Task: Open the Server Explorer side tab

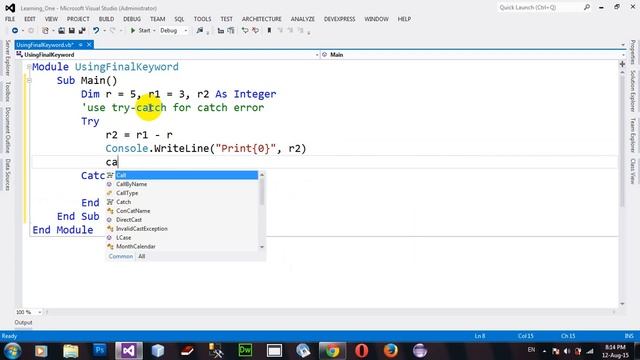Action: point(7,58)
